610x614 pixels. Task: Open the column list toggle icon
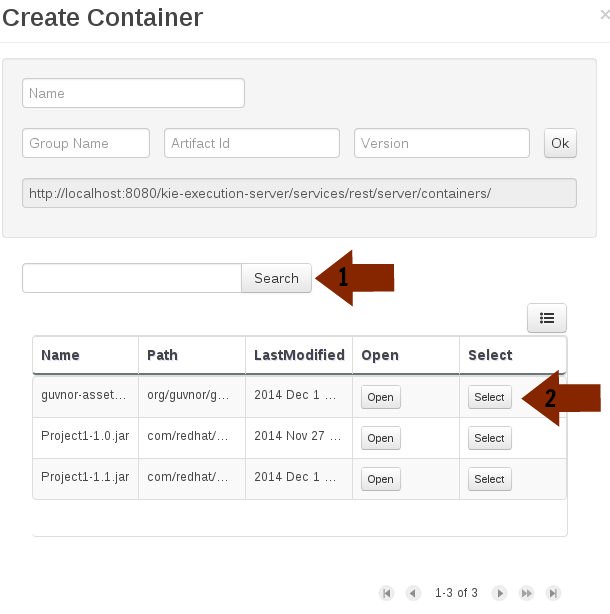[547, 318]
